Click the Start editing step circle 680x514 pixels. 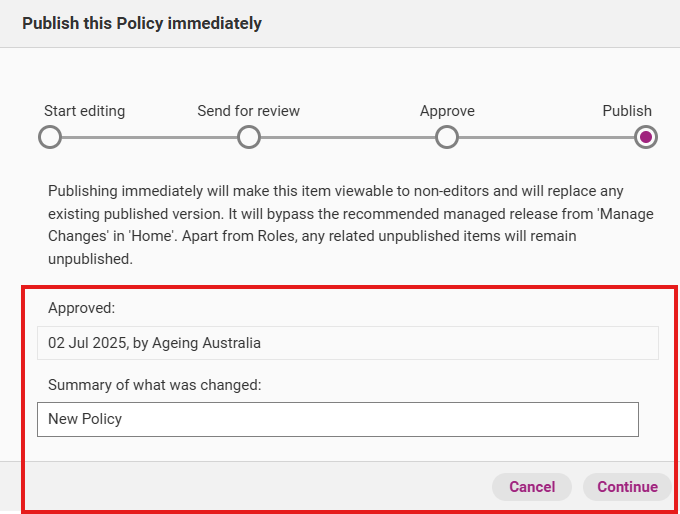[x=49, y=137]
